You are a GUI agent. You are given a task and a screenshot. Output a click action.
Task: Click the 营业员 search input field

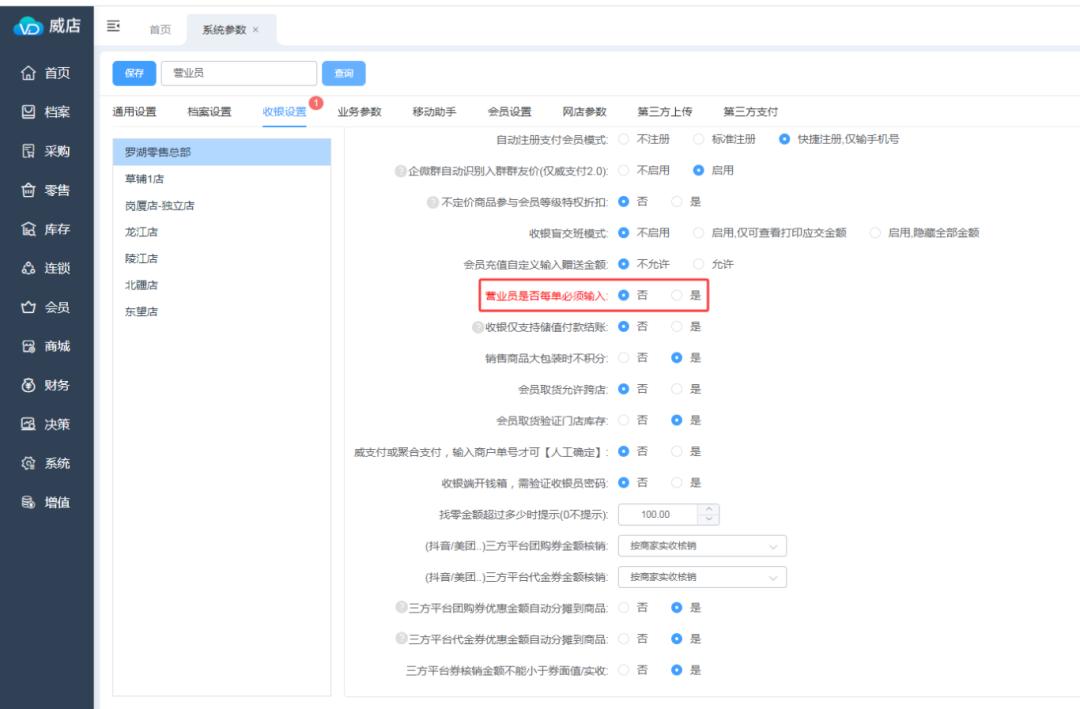238,73
